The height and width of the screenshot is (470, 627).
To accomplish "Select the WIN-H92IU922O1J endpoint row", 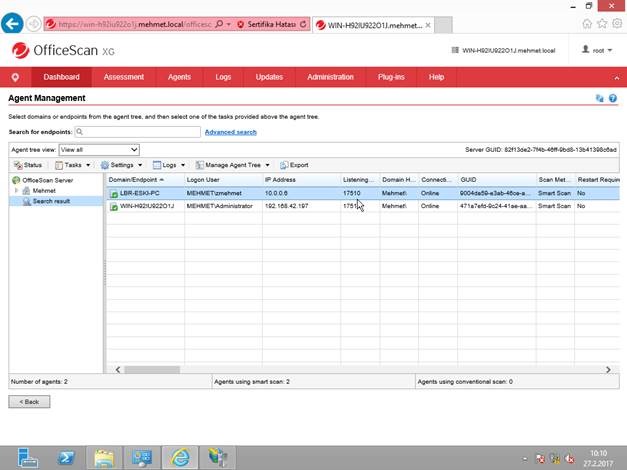I will [363, 206].
